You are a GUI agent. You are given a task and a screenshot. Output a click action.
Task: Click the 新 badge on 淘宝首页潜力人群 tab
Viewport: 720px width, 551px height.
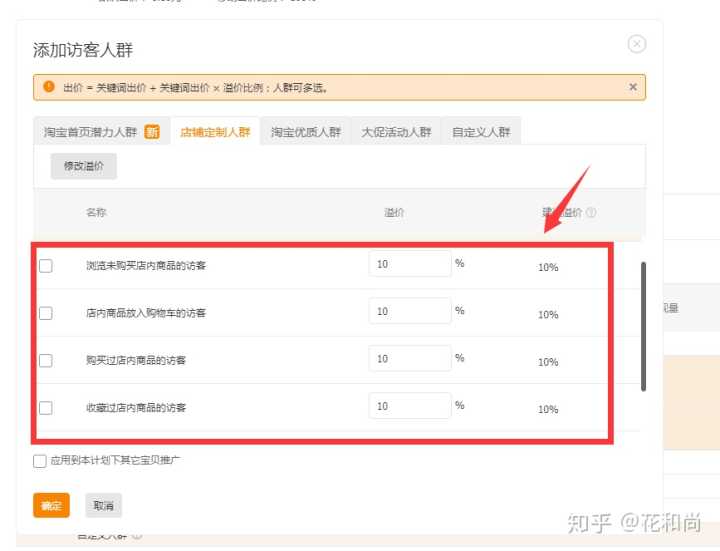[x=152, y=132]
